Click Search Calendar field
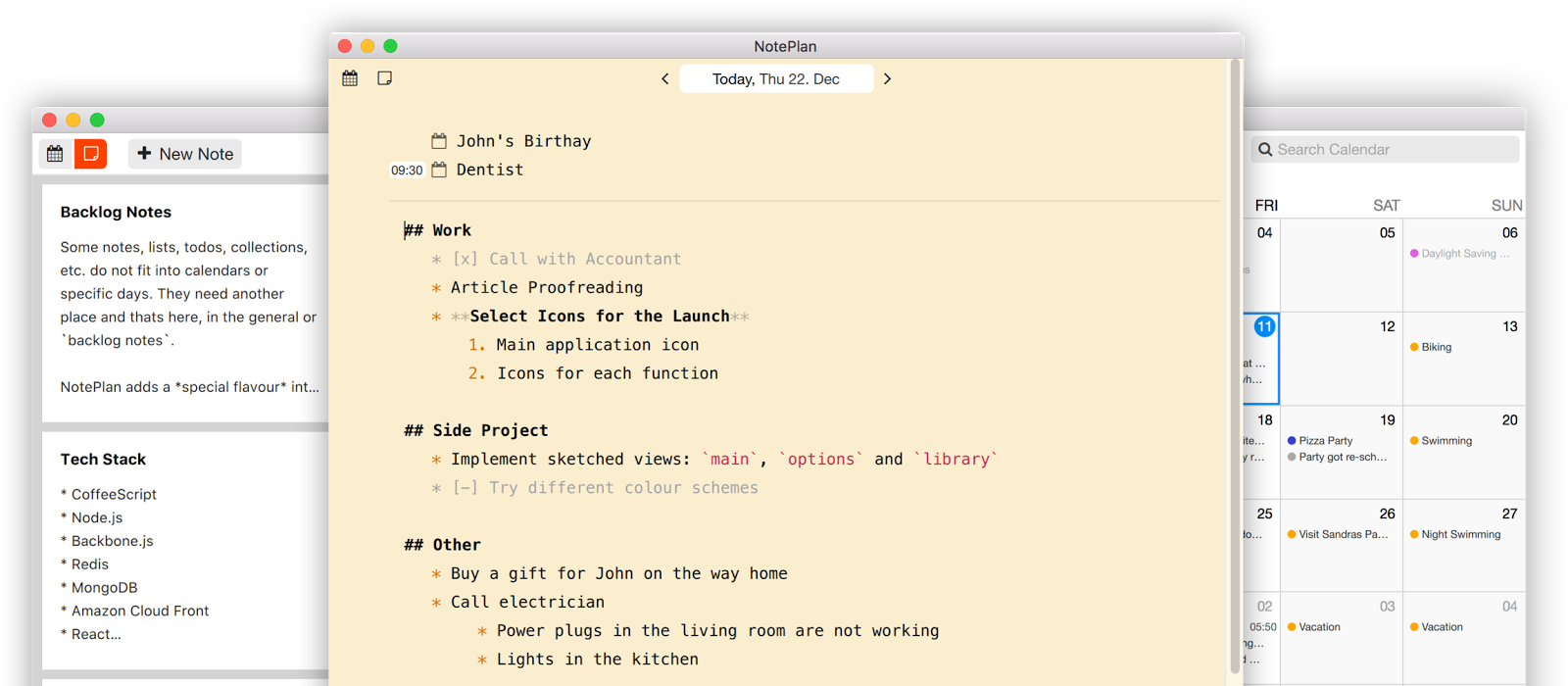The width and height of the screenshot is (1568, 686). point(1385,149)
